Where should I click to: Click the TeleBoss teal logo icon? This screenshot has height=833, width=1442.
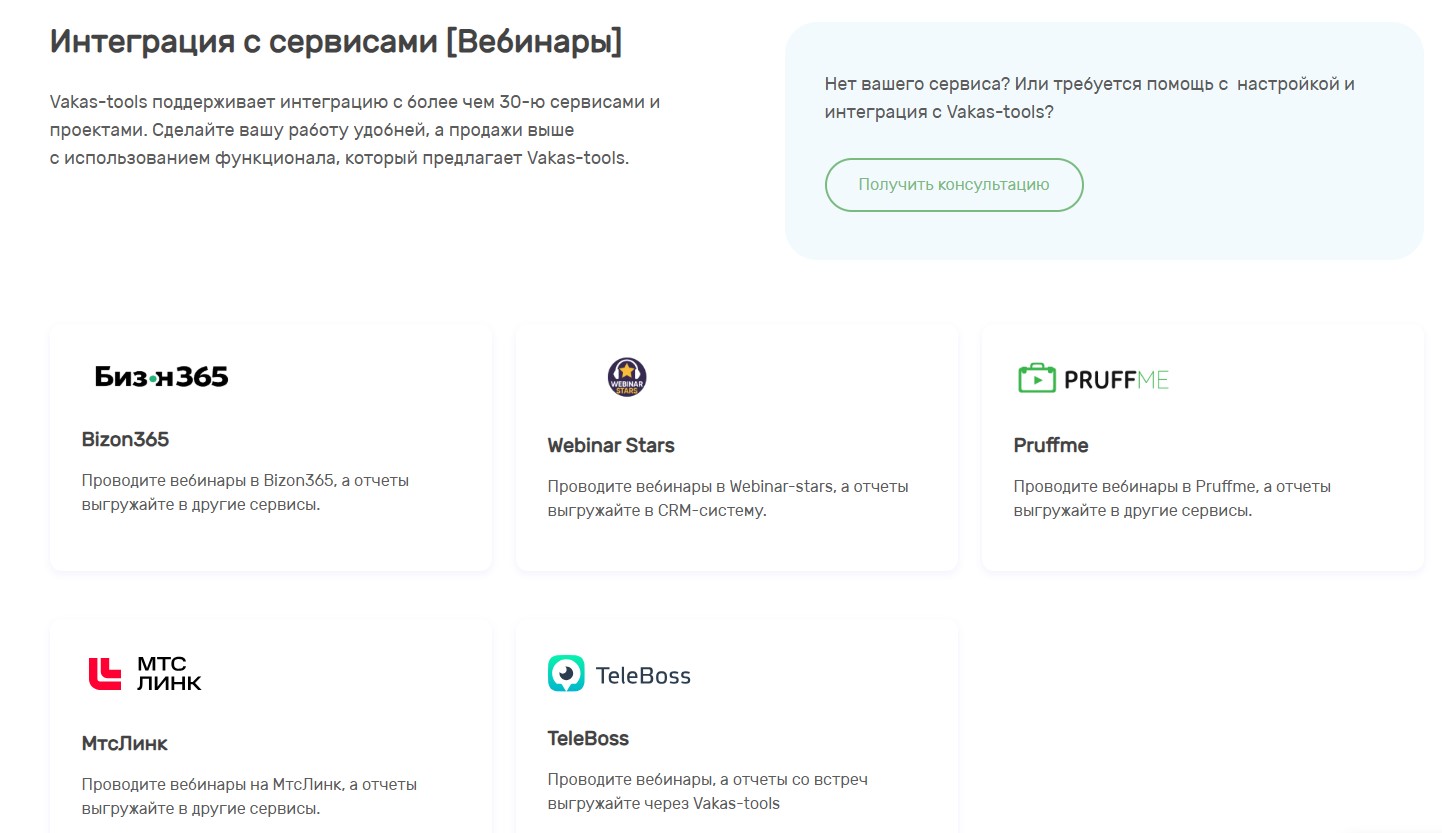pyautogui.click(x=566, y=674)
